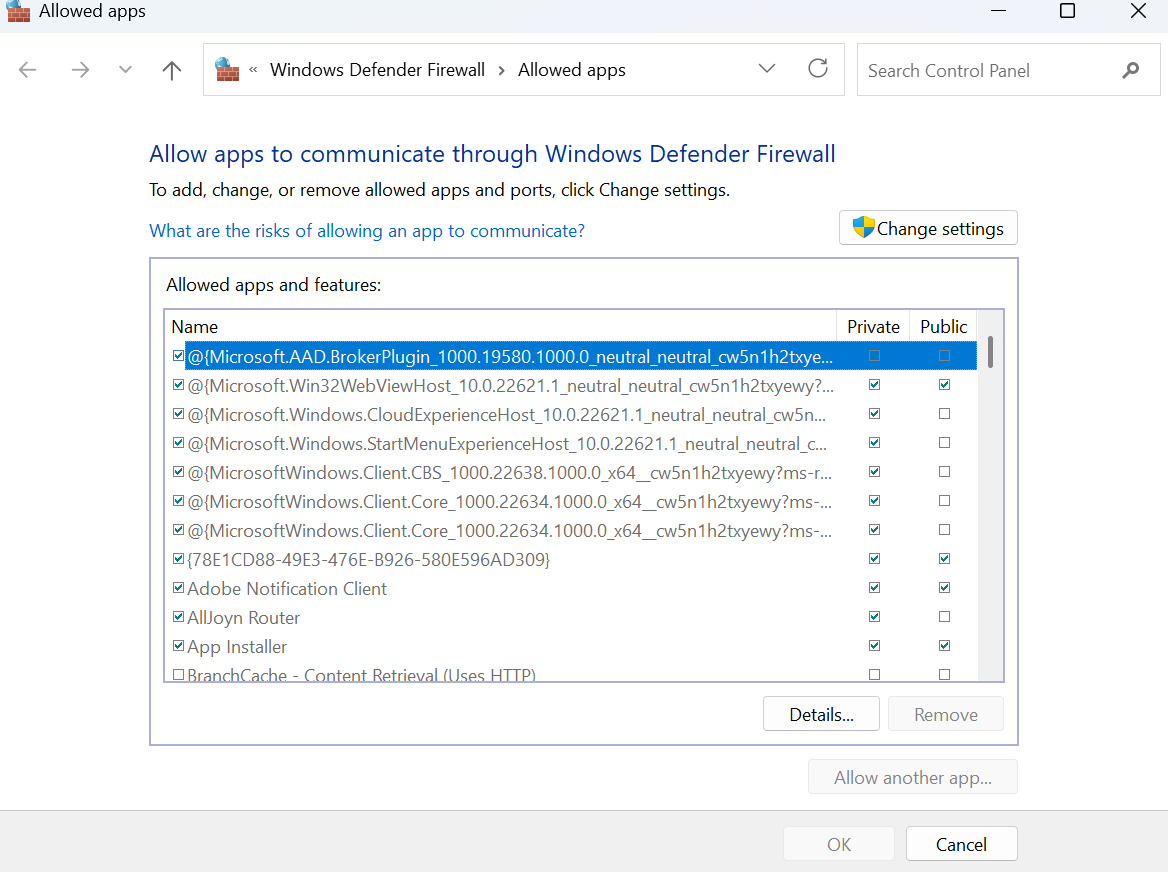Toggle Private checkbox for App Installer
The height and width of the screenshot is (872, 1168).
coord(875,646)
